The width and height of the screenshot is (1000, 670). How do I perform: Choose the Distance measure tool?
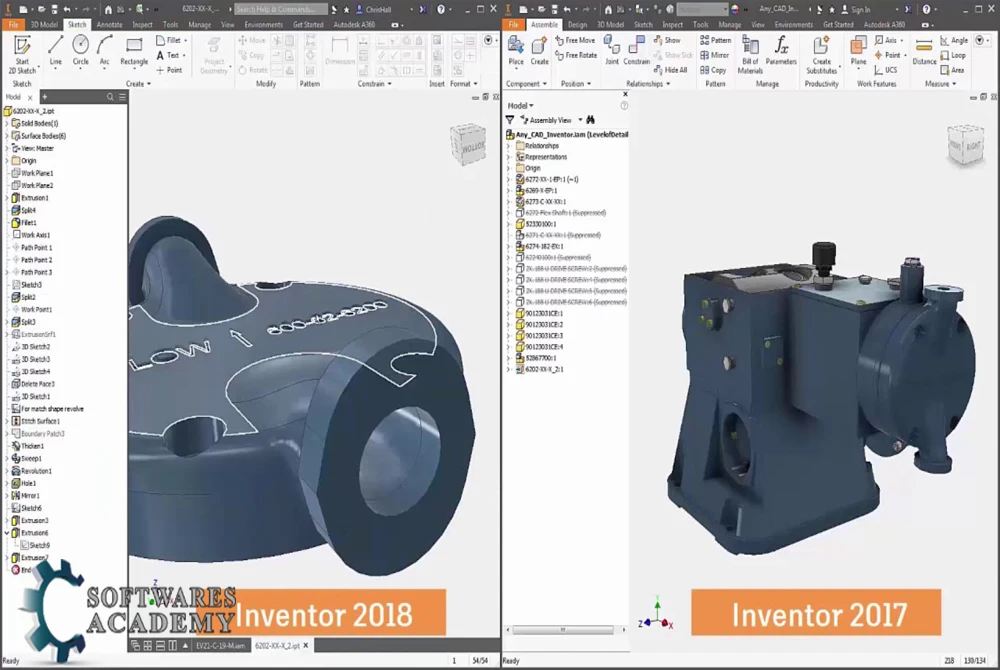[x=924, y=51]
